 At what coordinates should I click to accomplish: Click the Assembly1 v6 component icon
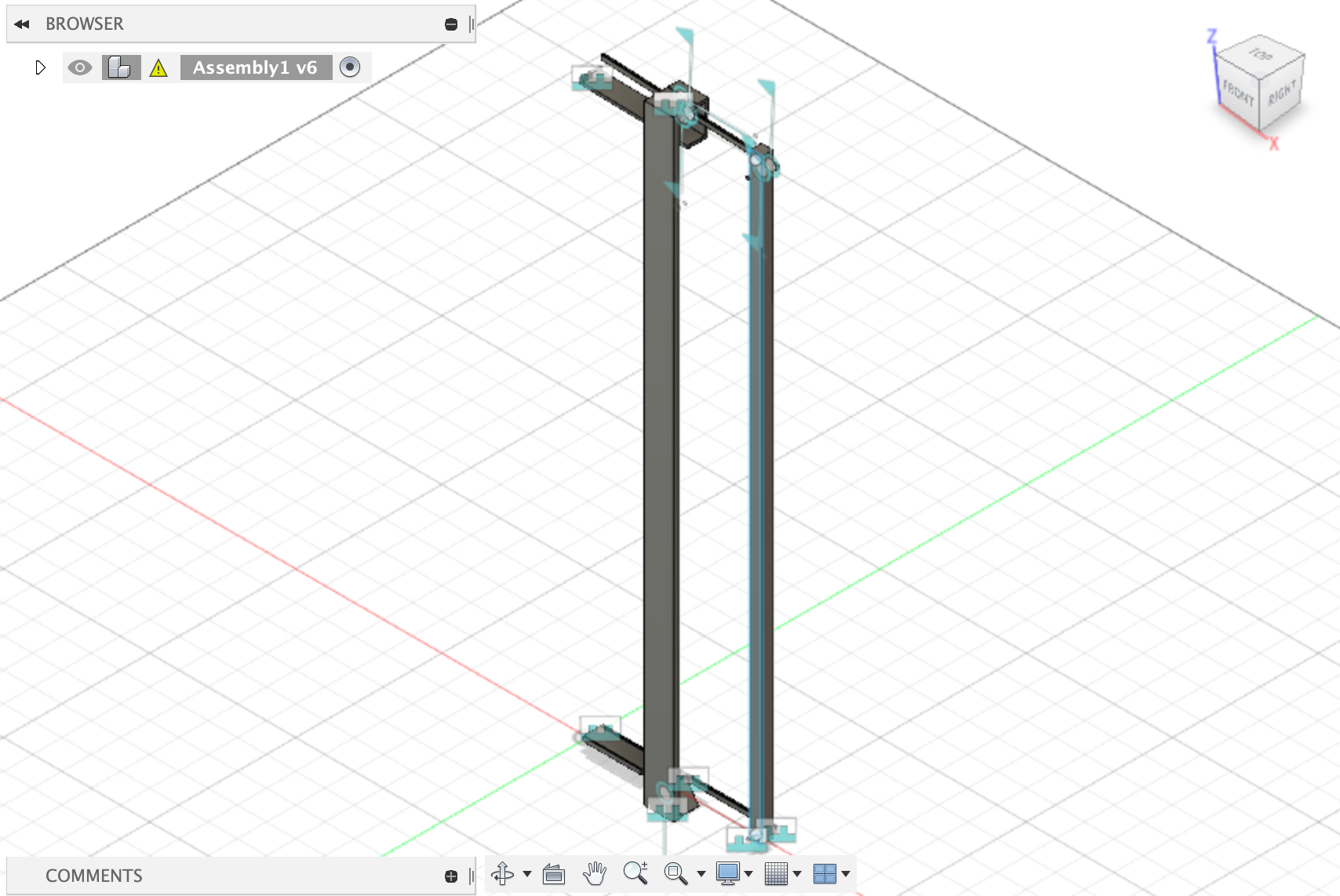[x=121, y=67]
